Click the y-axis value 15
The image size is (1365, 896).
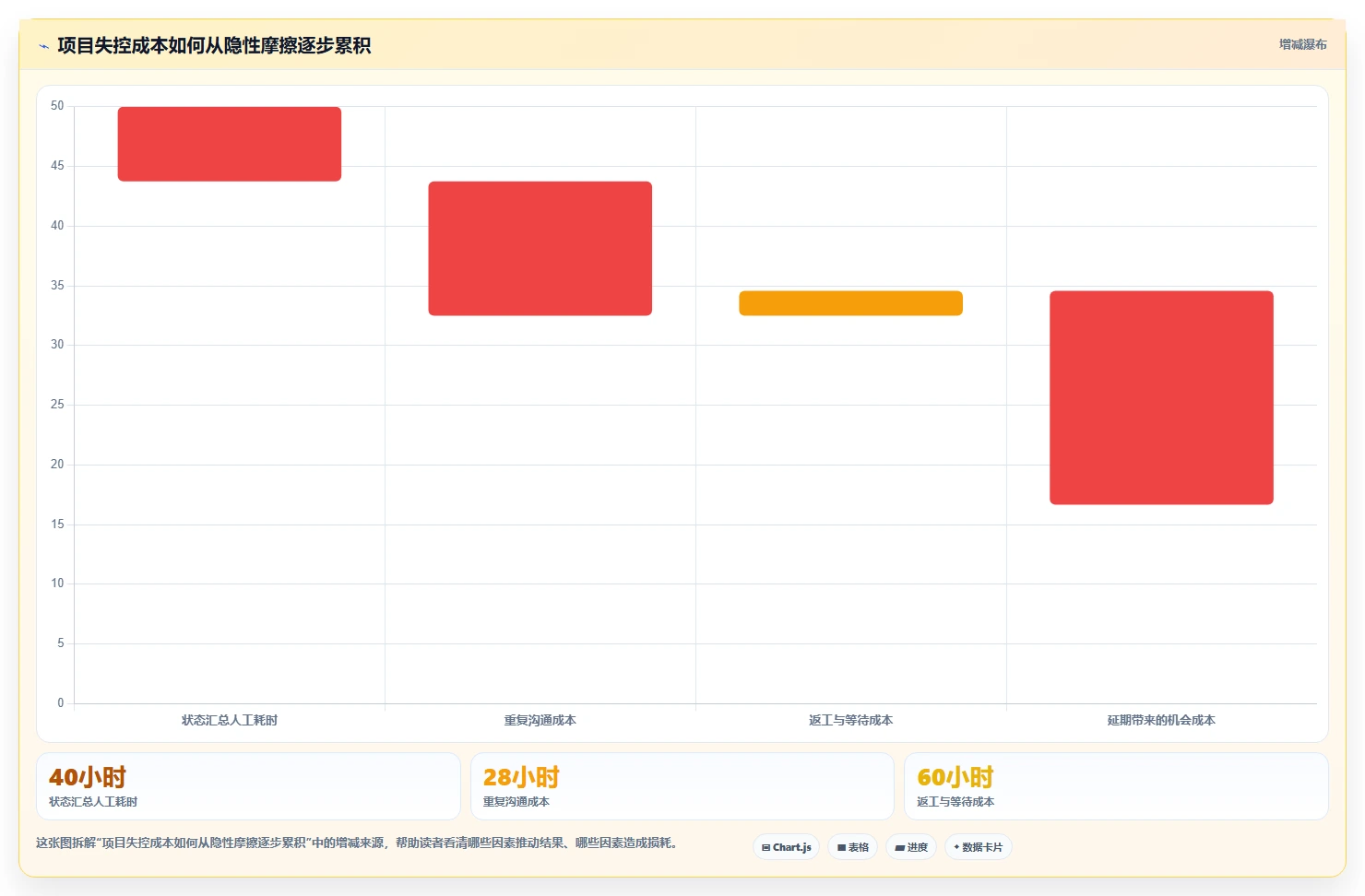(57, 525)
